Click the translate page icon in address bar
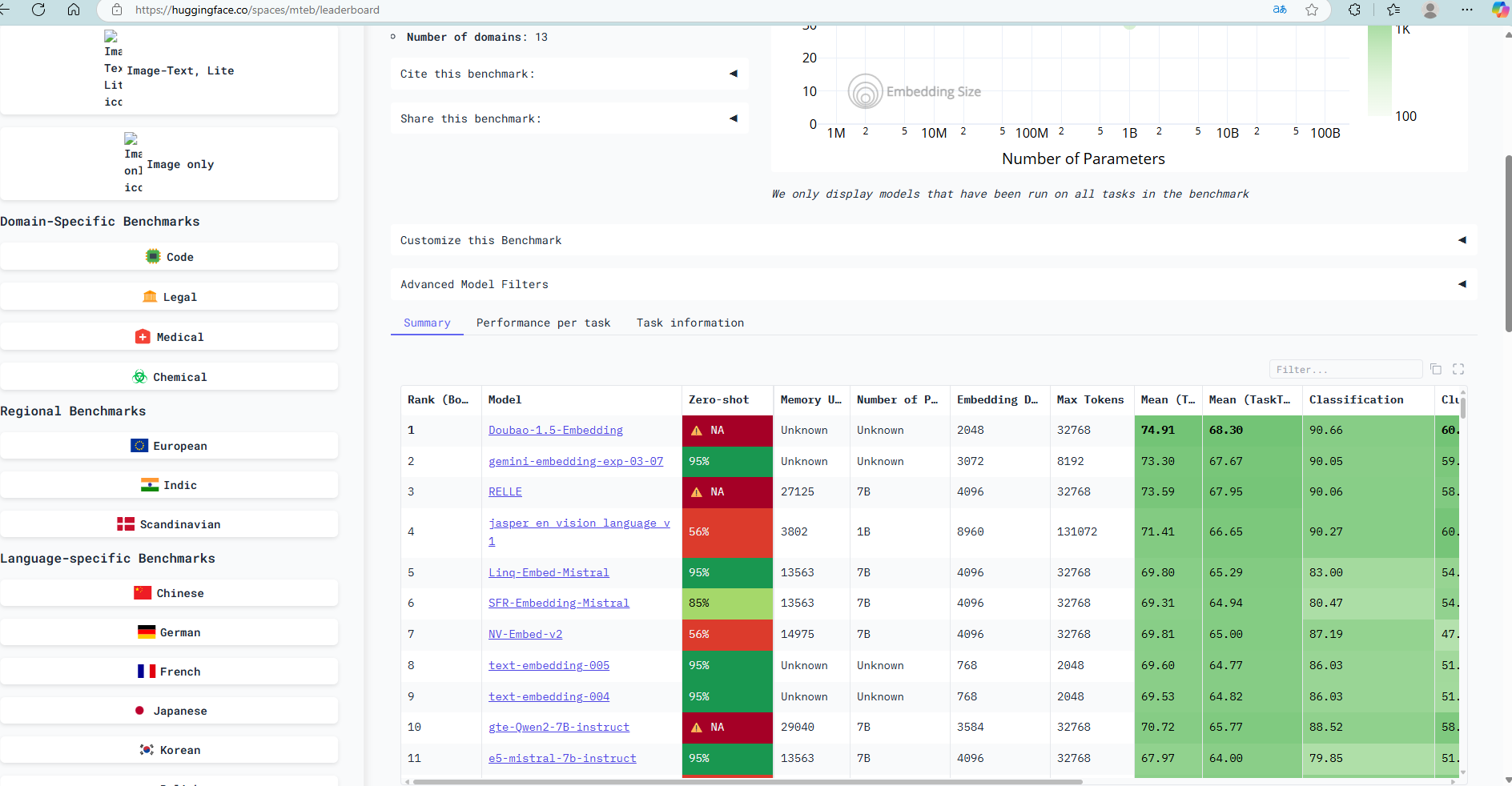 tap(1280, 10)
